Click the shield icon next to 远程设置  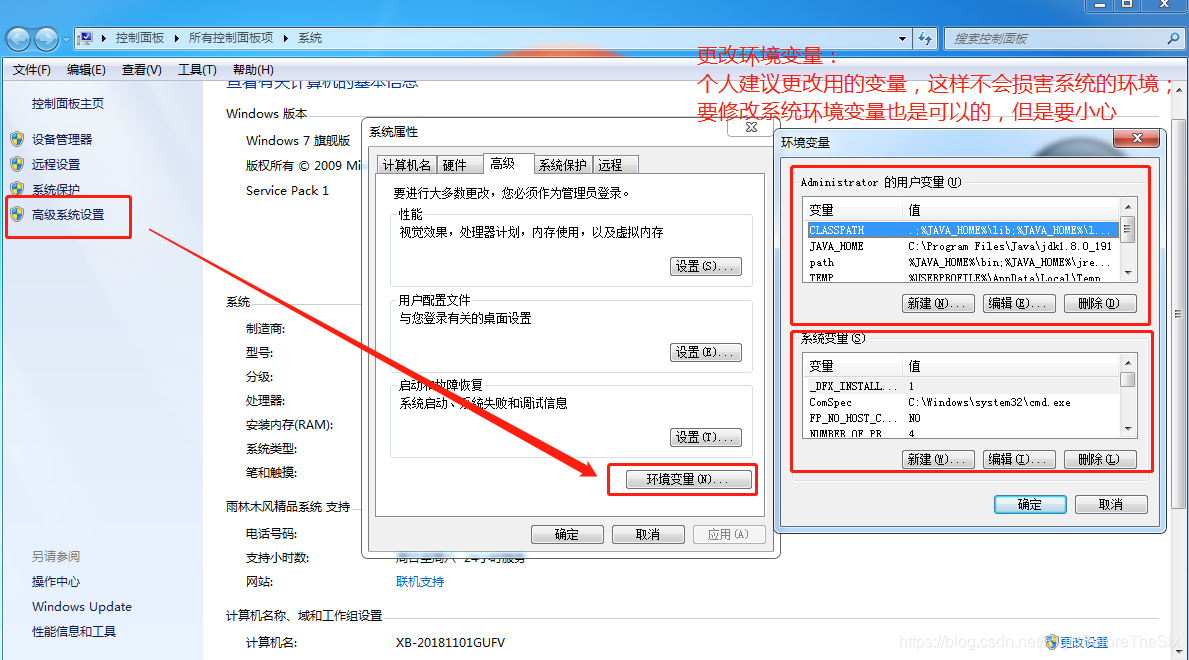point(17,164)
